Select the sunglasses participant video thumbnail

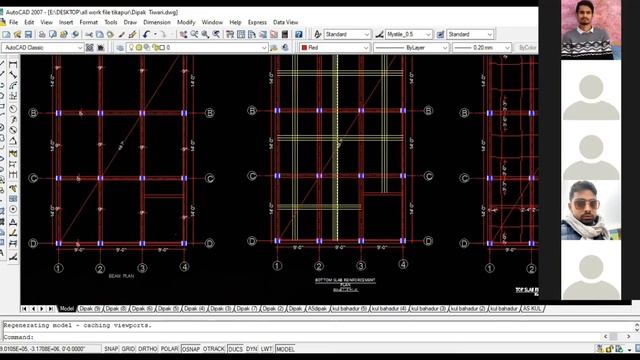point(591,210)
